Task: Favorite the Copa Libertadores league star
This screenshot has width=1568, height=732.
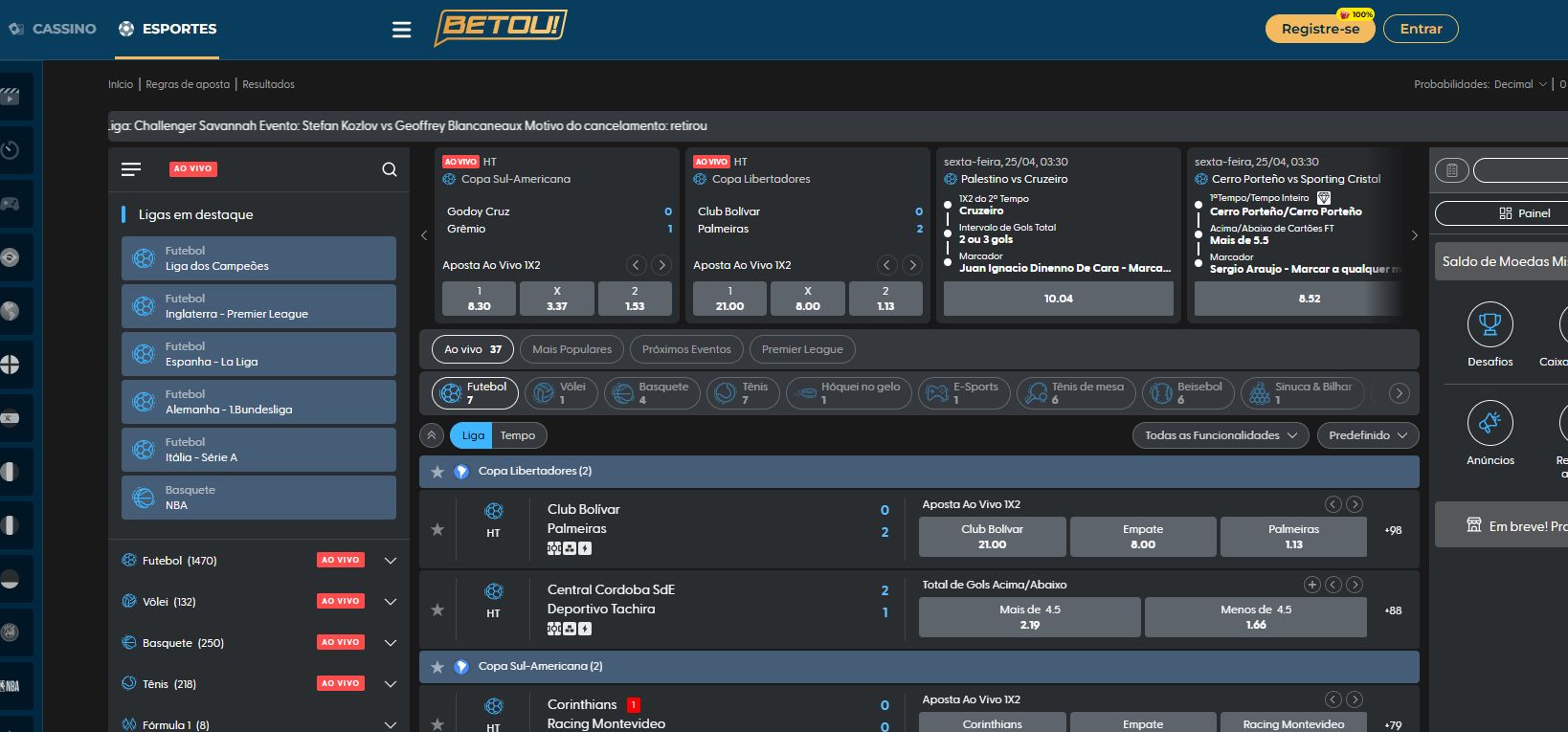Action: coord(437,472)
